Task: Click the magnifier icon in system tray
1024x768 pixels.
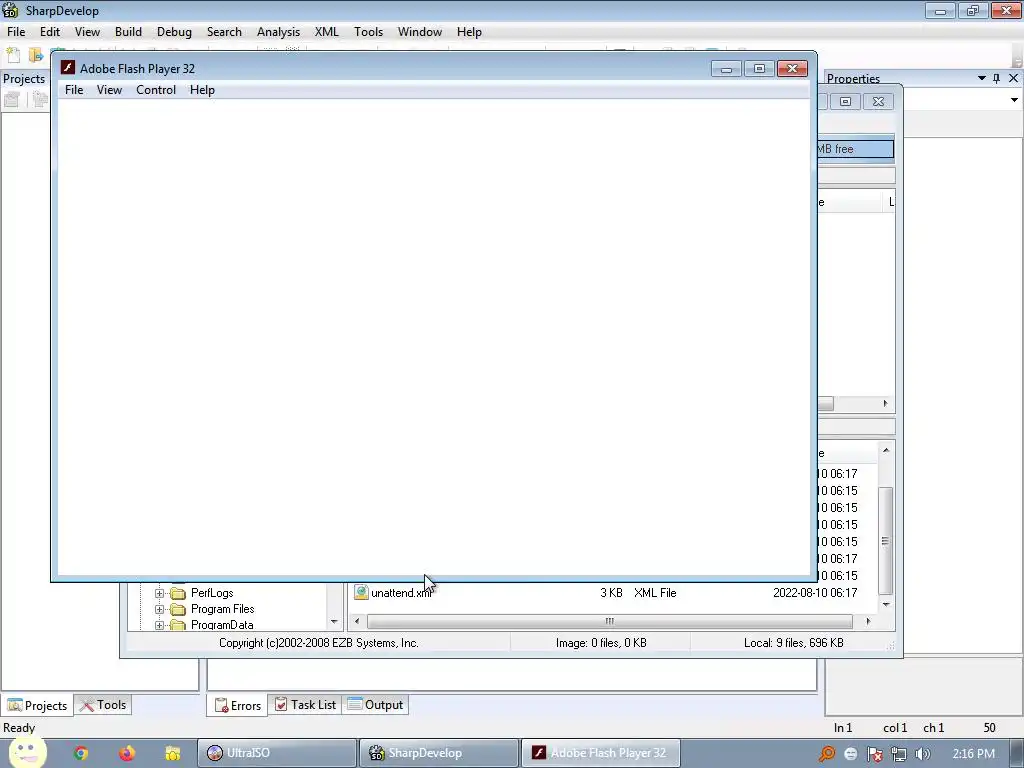Action: (x=827, y=754)
